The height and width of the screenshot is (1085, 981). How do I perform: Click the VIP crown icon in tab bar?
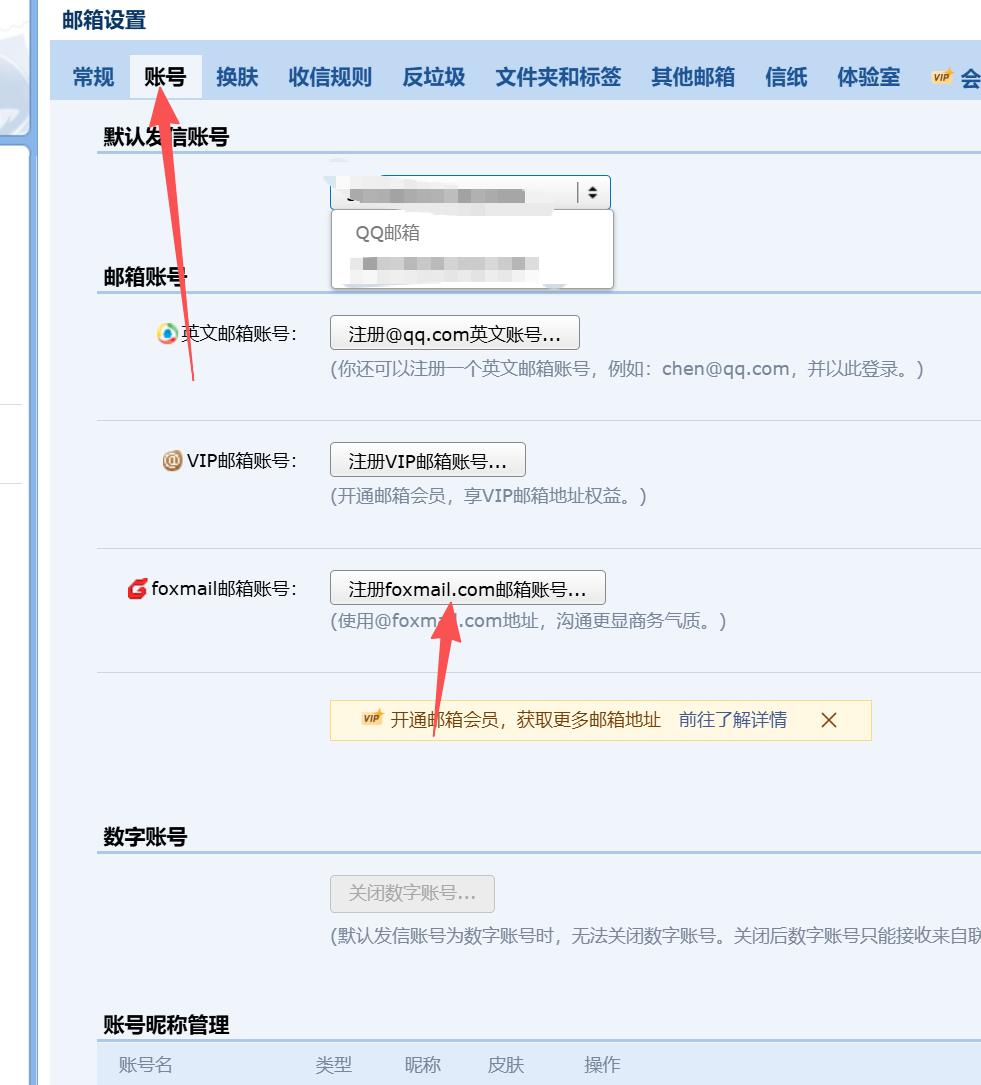point(942,77)
